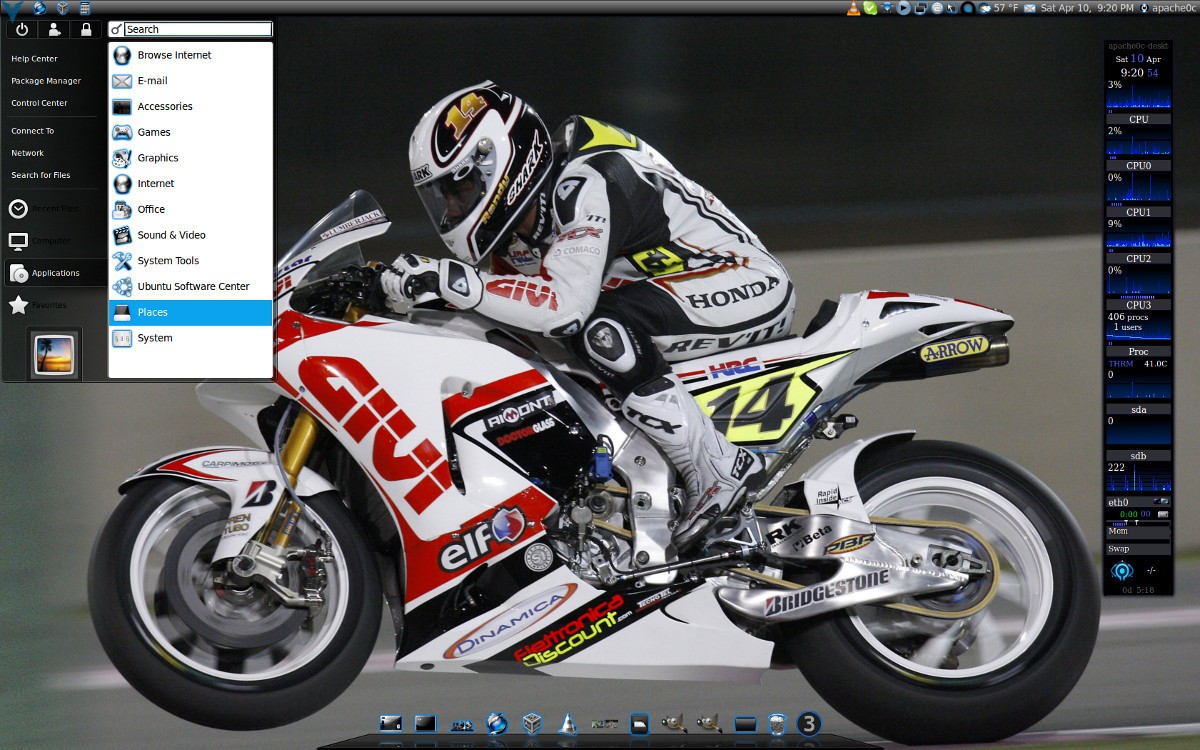Launch VirtualBox cube icon in dock

[x=532, y=722]
